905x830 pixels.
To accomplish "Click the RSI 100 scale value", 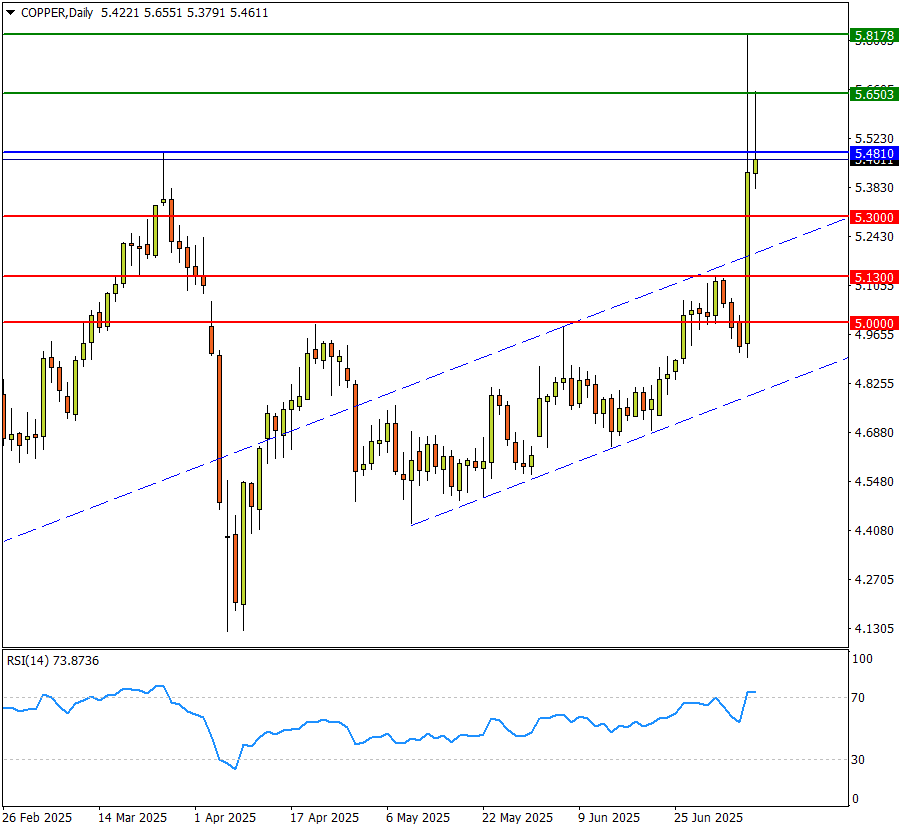I will [861, 660].
